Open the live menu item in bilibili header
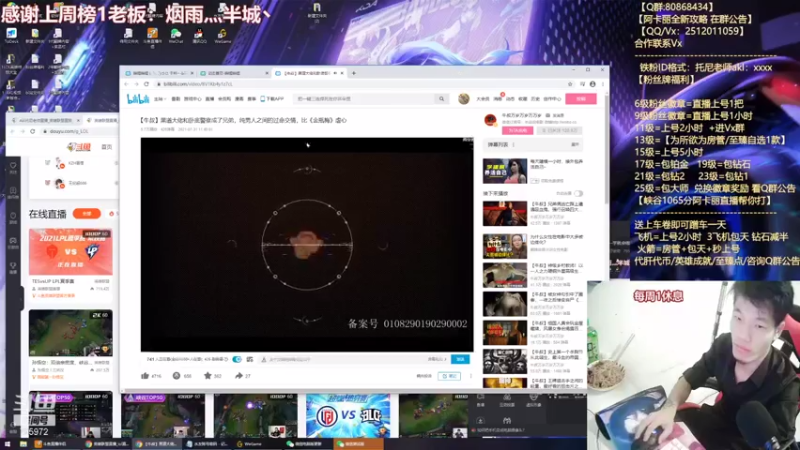The height and width of the screenshot is (450, 800). pyautogui.click(x=209, y=99)
